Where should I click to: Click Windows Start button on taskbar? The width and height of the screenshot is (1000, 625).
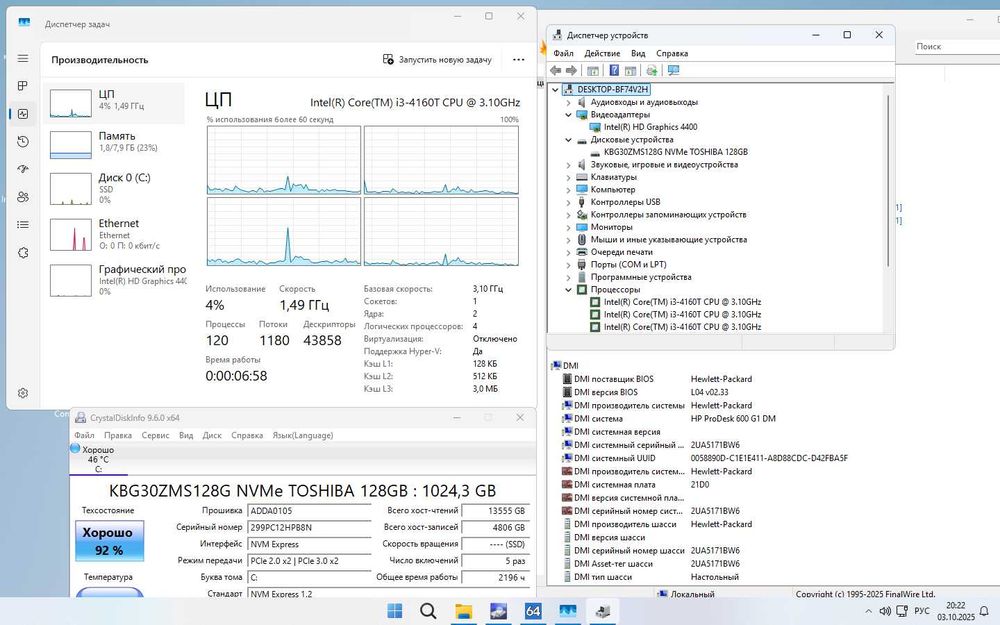395,611
